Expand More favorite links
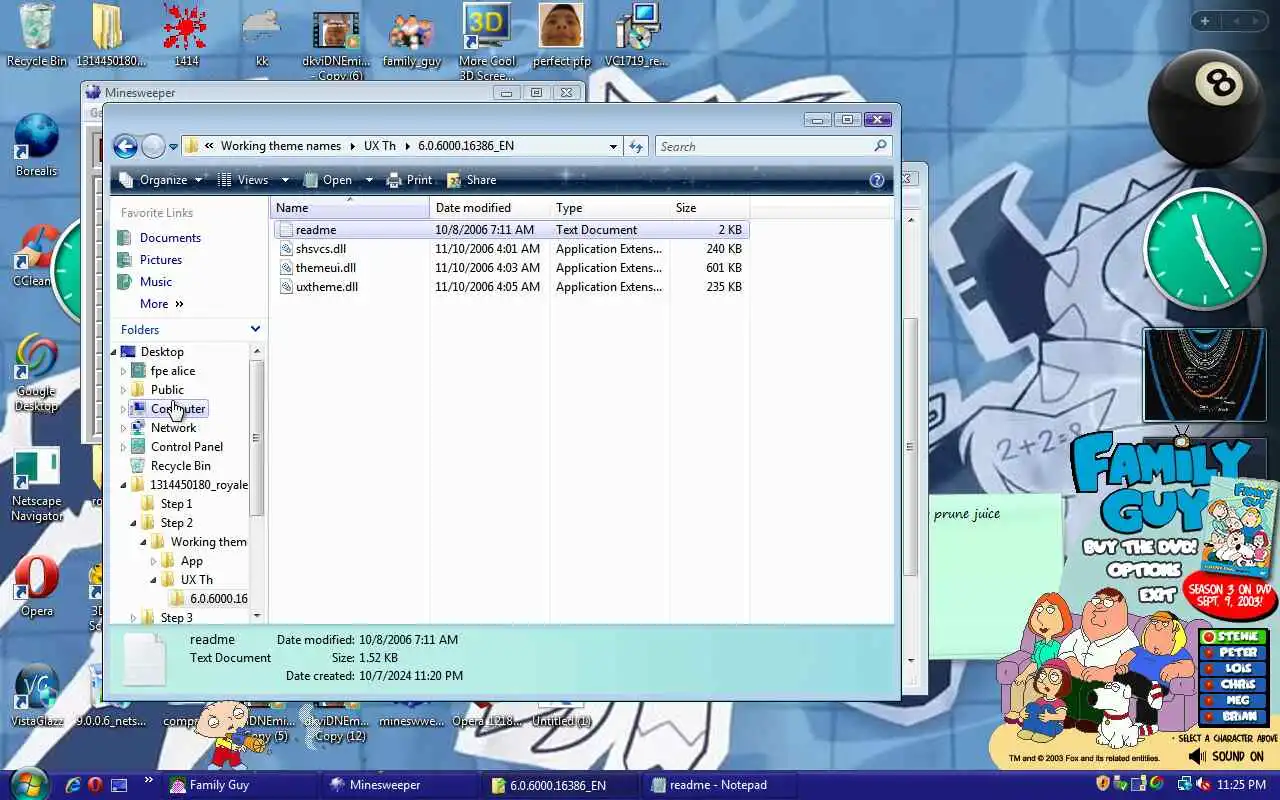 coord(162,304)
